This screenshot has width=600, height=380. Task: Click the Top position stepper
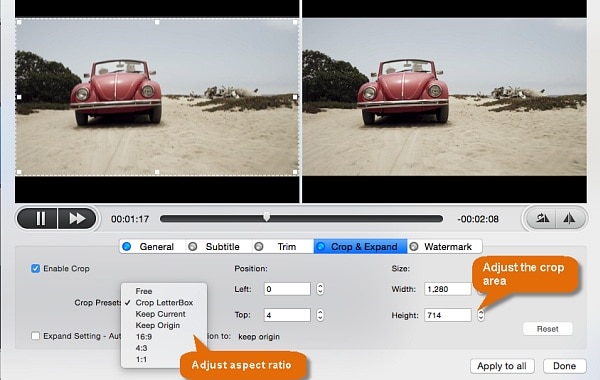(x=320, y=315)
